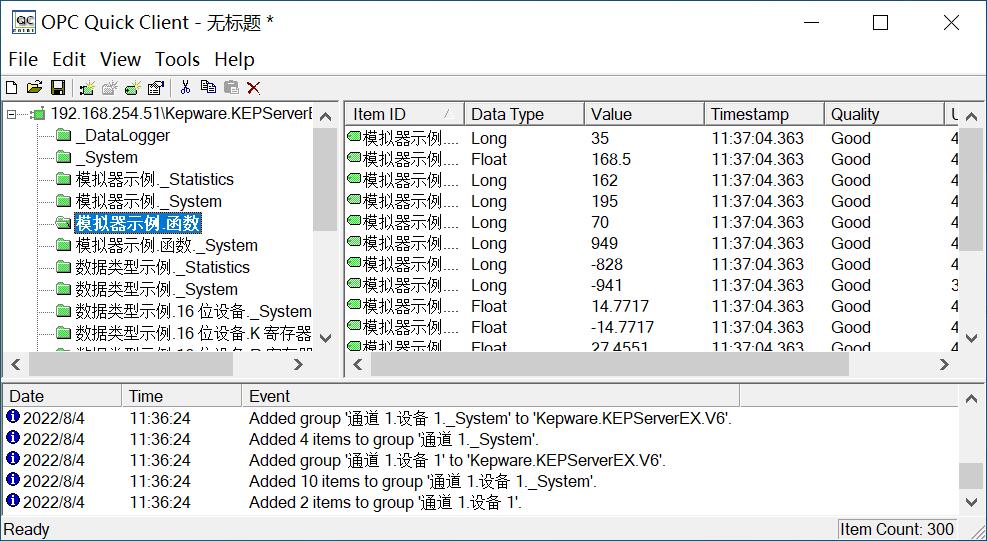
Task: Click the Item Count: 300 status field
Action: [897, 529]
